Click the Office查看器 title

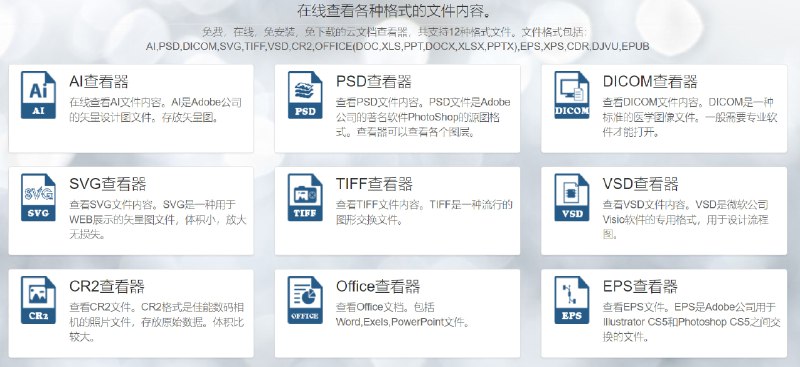pyautogui.click(x=378, y=286)
